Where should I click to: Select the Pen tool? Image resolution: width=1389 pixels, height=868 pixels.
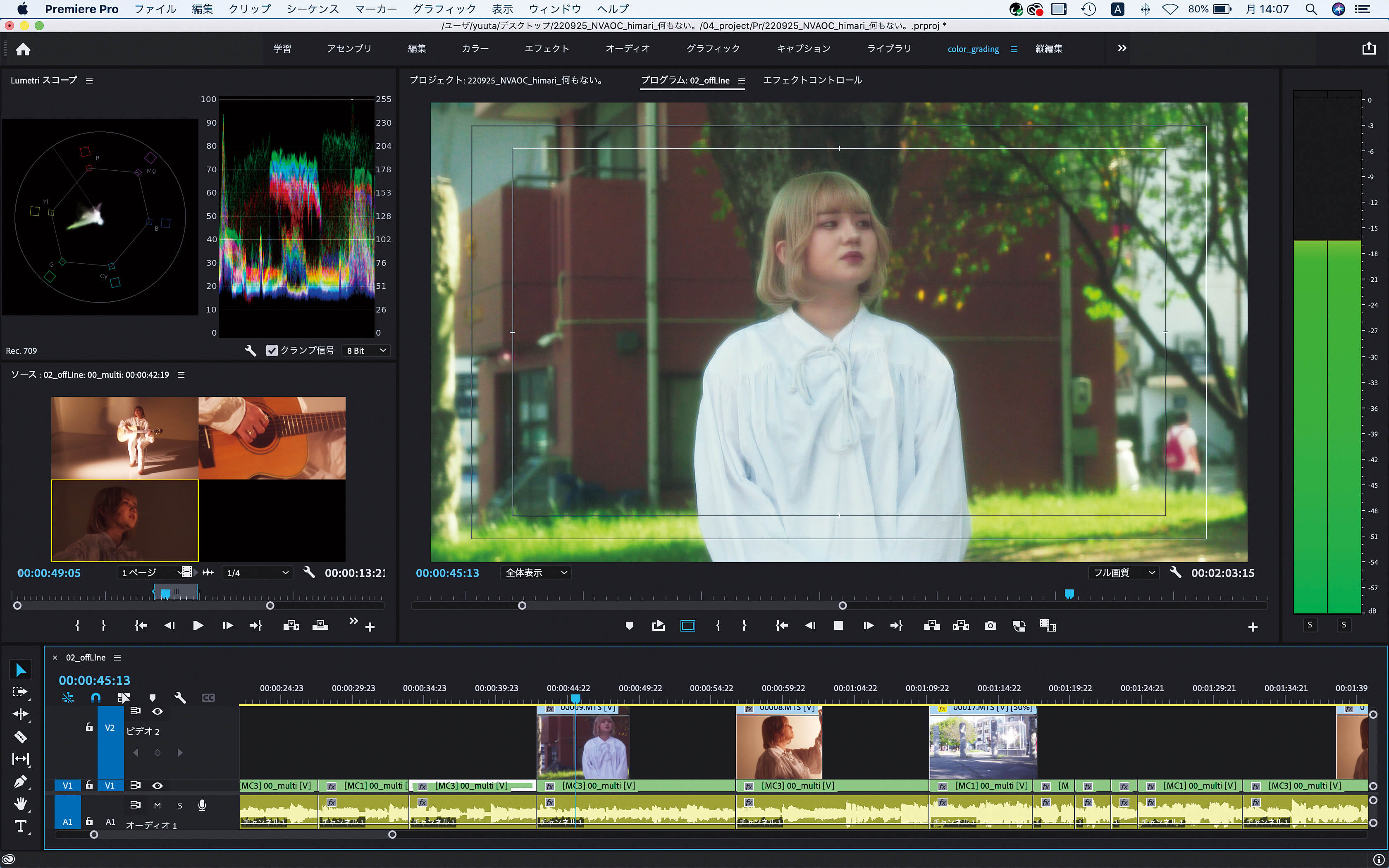21,781
